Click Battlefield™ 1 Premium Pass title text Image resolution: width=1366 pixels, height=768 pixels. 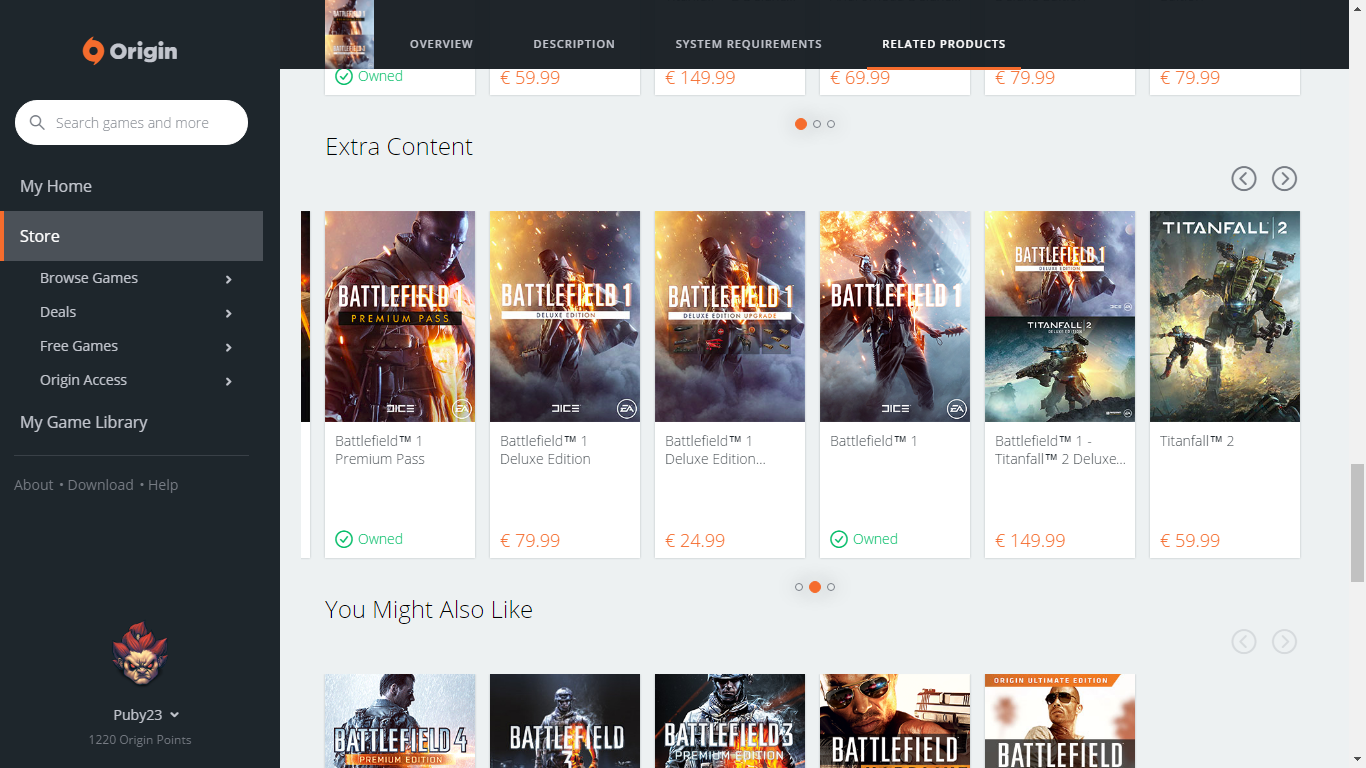coord(380,450)
